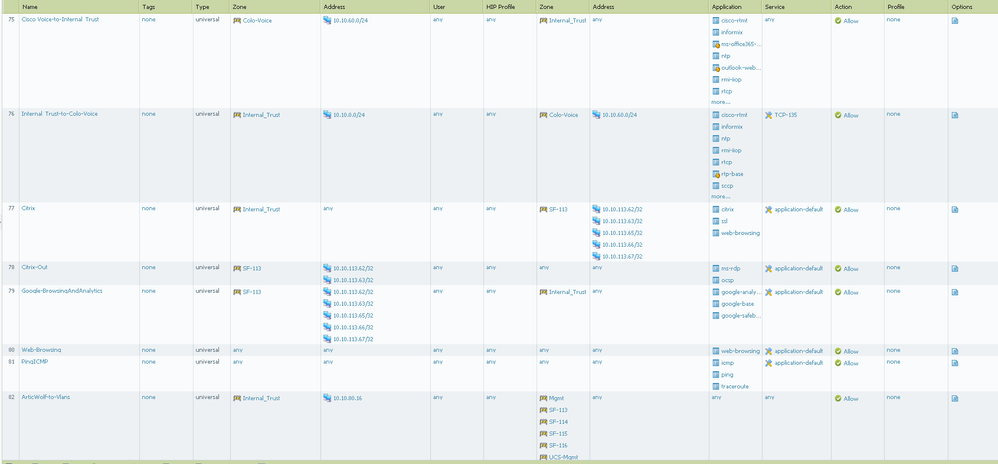Click the 10.10.113.63/32 source address in Citrix-Out
Viewport: 998px width, 464px height.
353,280
